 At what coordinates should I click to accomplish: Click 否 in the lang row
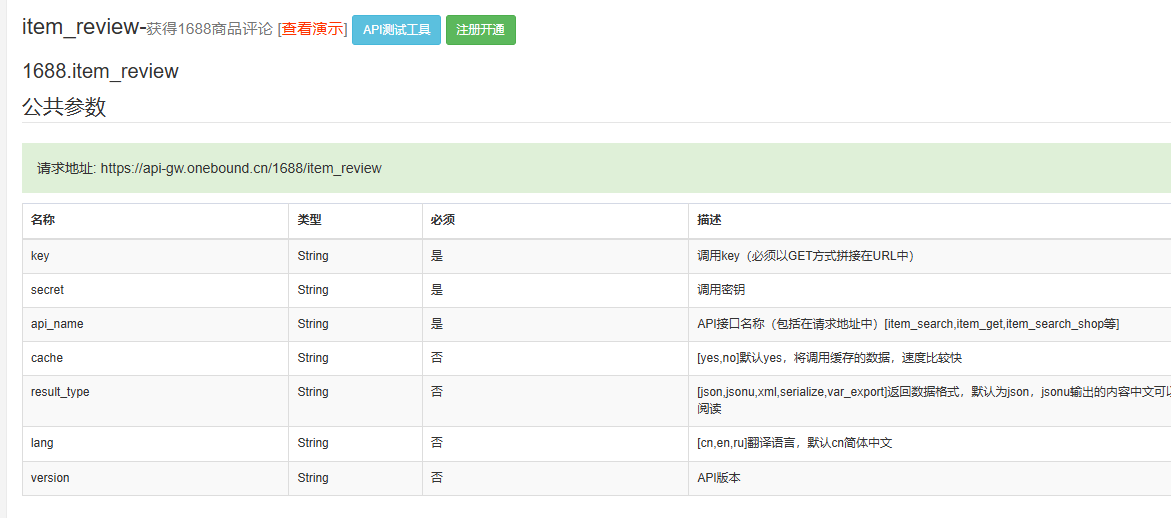tap(437, 443)
